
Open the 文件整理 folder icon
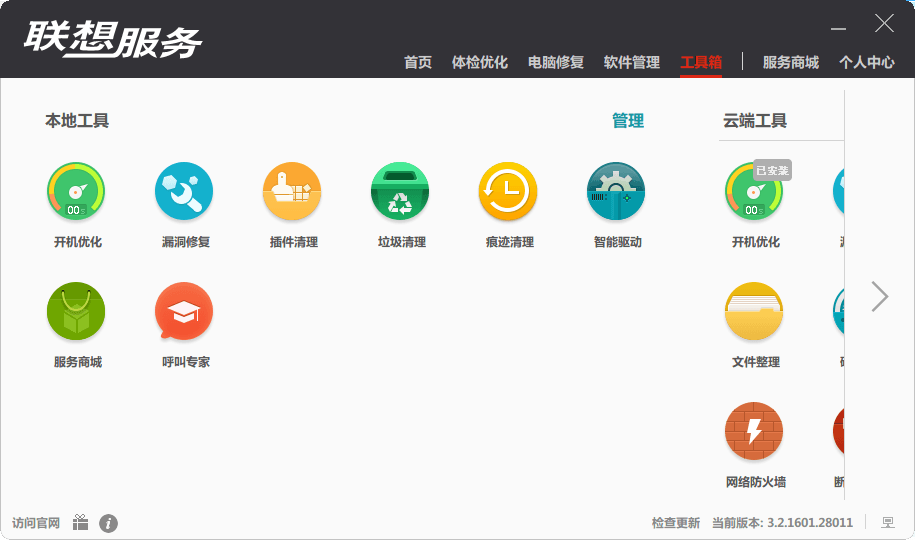754,311
